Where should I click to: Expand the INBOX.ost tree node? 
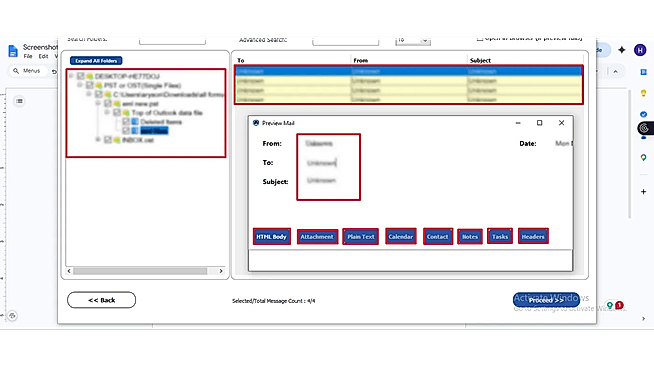(98, 140)
